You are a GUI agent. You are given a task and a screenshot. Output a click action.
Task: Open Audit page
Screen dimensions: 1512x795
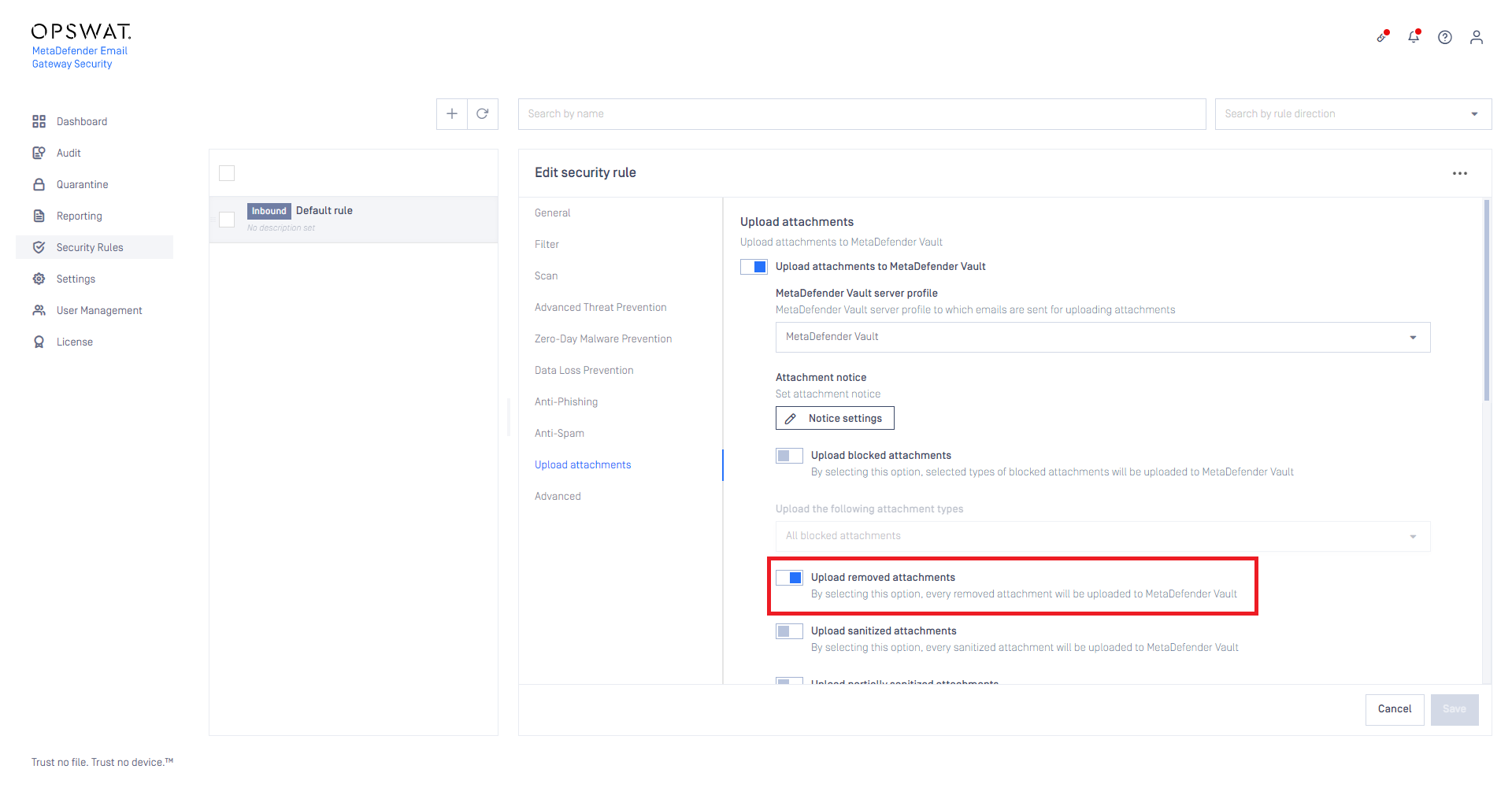(69, 153)
